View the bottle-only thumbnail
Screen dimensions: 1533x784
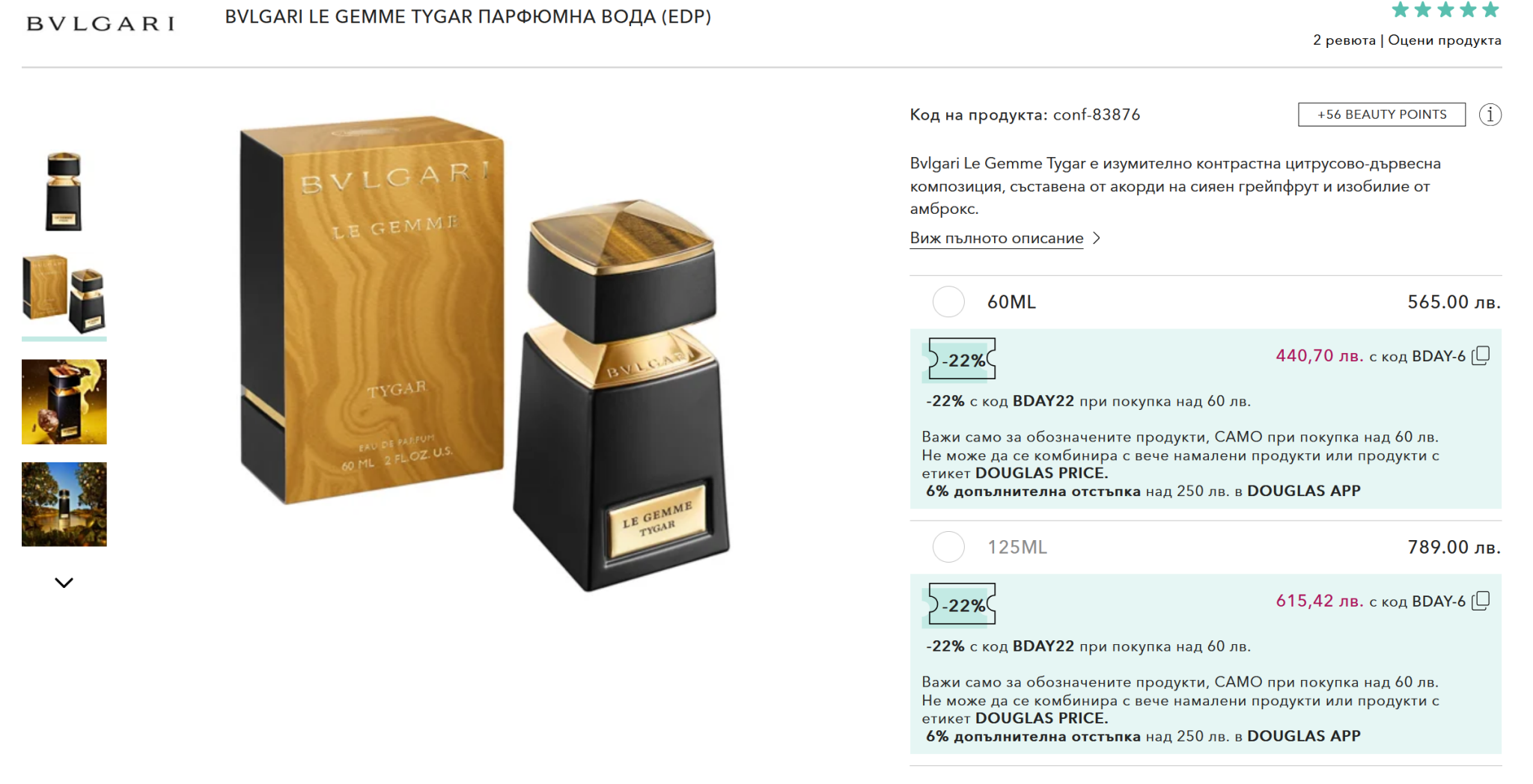pyautogui.click(x=64, y=192)
